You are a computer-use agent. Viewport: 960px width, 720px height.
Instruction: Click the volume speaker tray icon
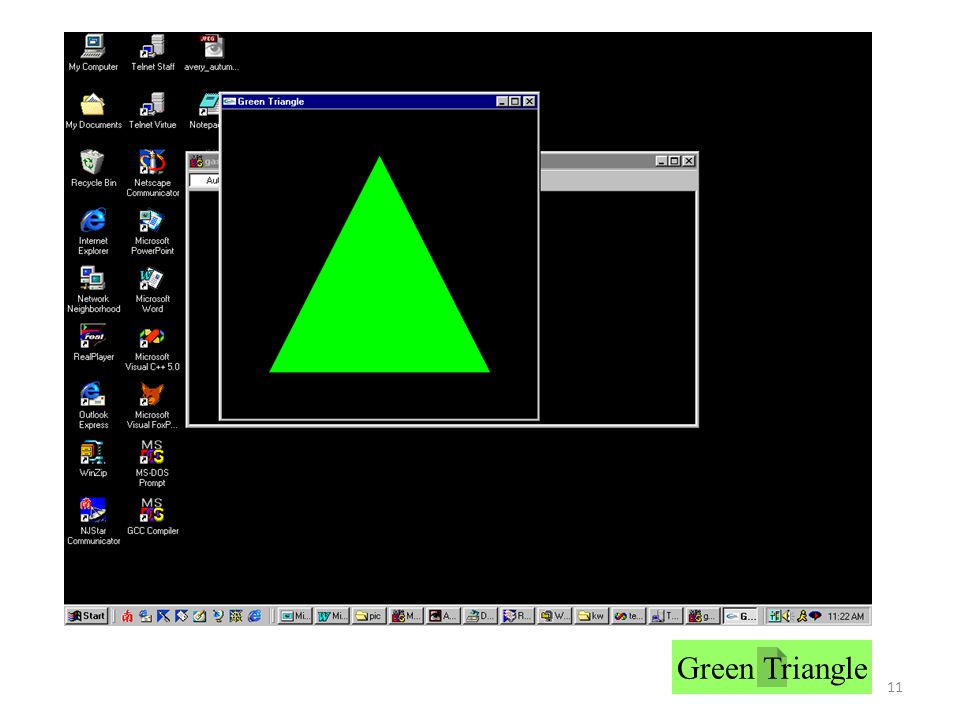[x=787, y=616]
